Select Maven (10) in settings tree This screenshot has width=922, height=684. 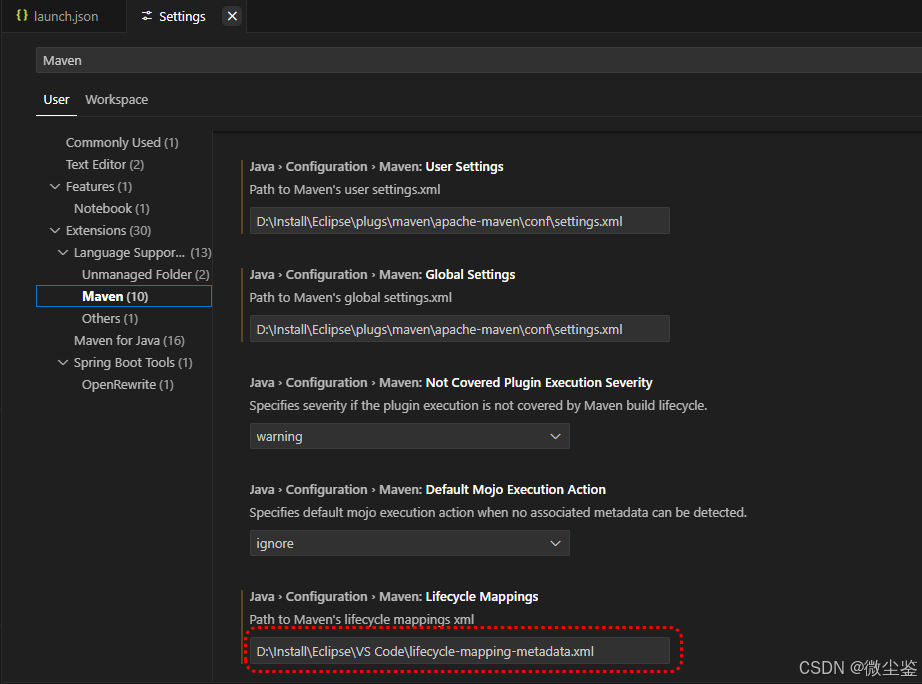(124, 296)
